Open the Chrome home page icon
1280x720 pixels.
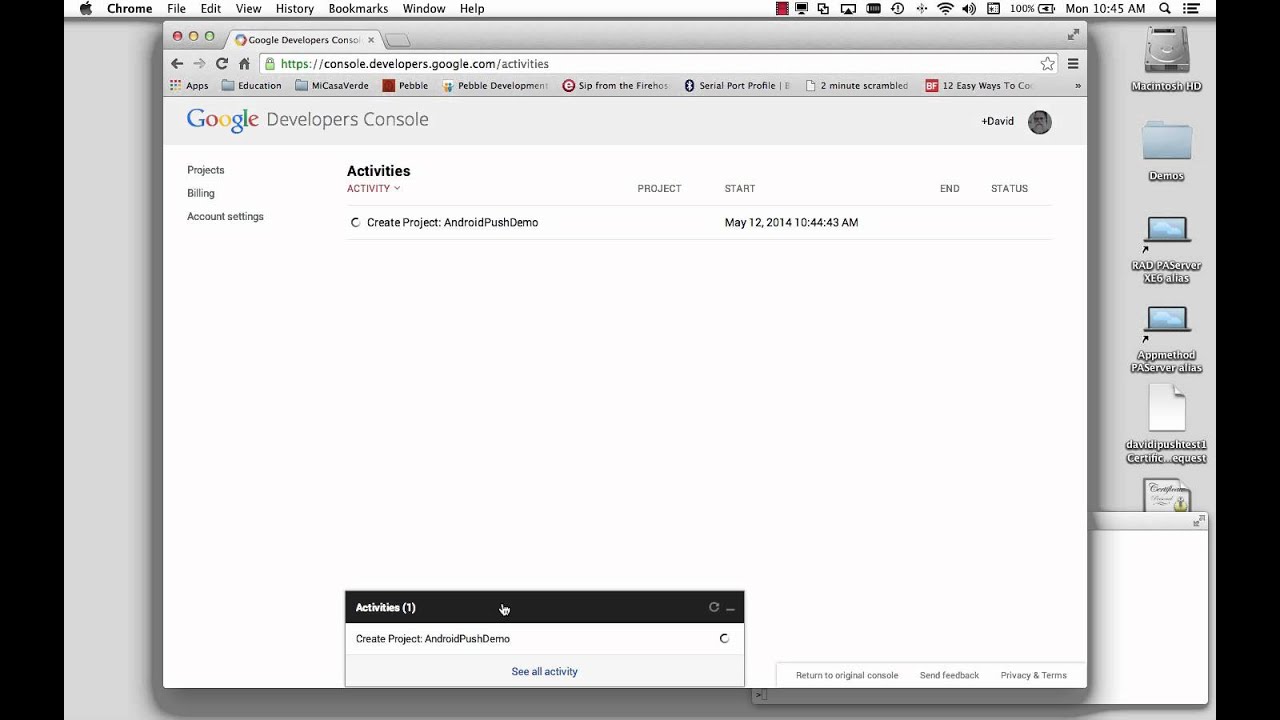[244, 63]
